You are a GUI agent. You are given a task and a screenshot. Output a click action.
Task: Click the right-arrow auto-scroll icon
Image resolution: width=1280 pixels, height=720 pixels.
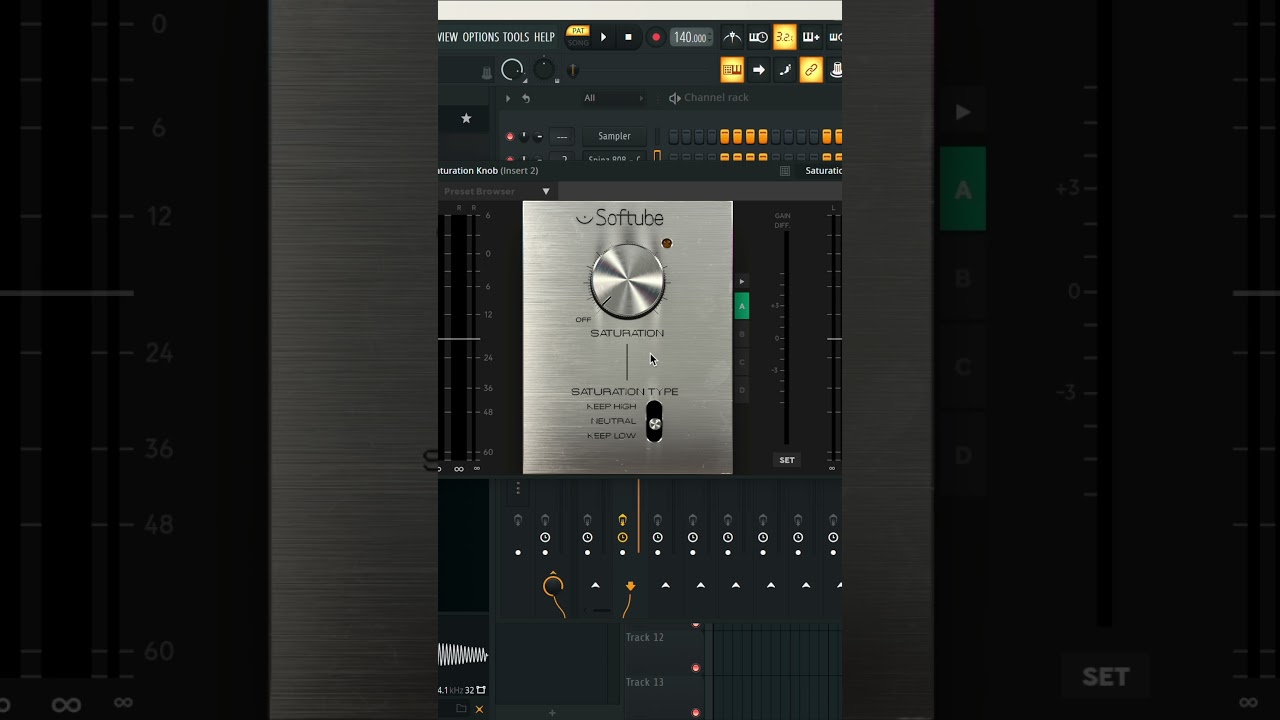(759, 70)
